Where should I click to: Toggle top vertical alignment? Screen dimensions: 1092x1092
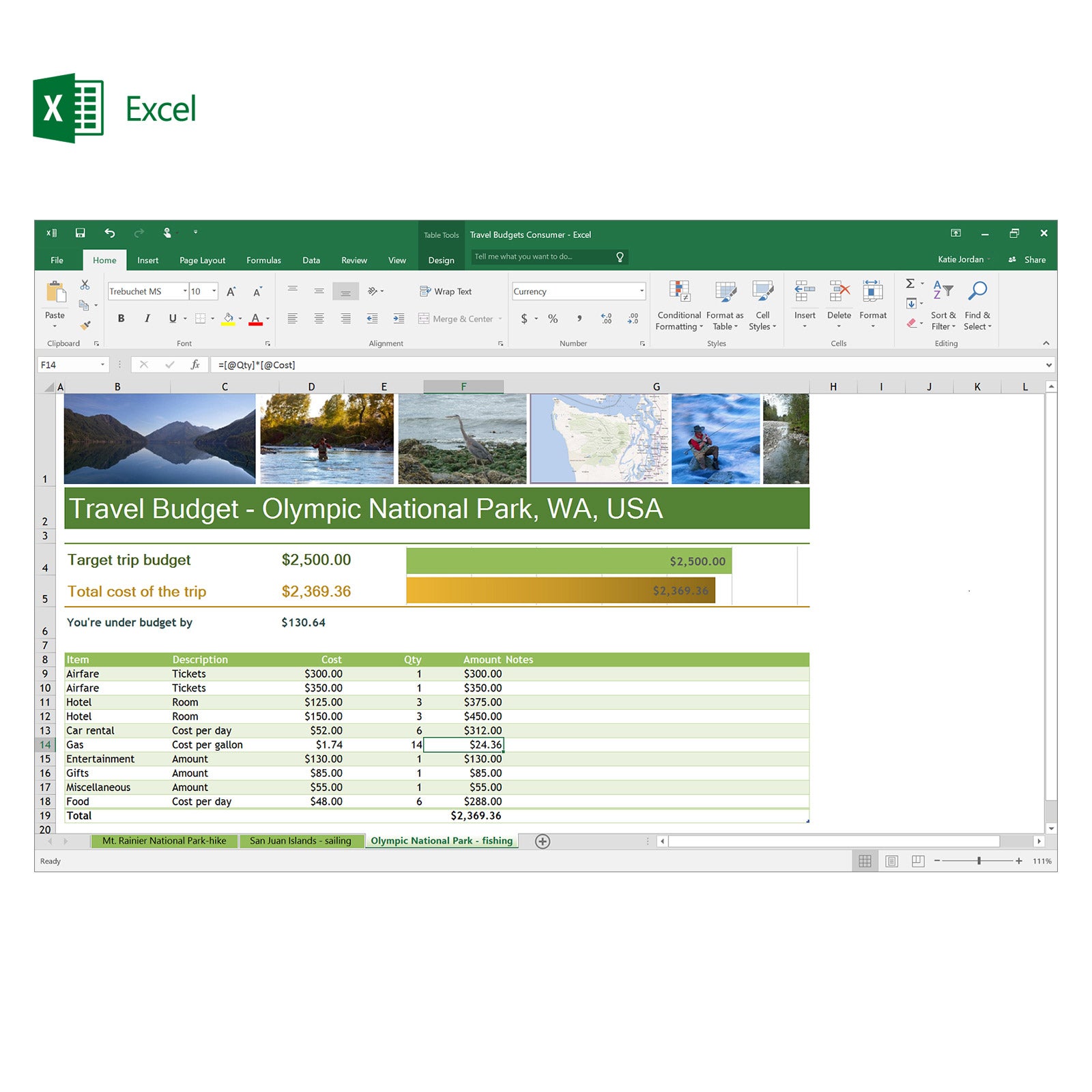(x=292, y=291)
